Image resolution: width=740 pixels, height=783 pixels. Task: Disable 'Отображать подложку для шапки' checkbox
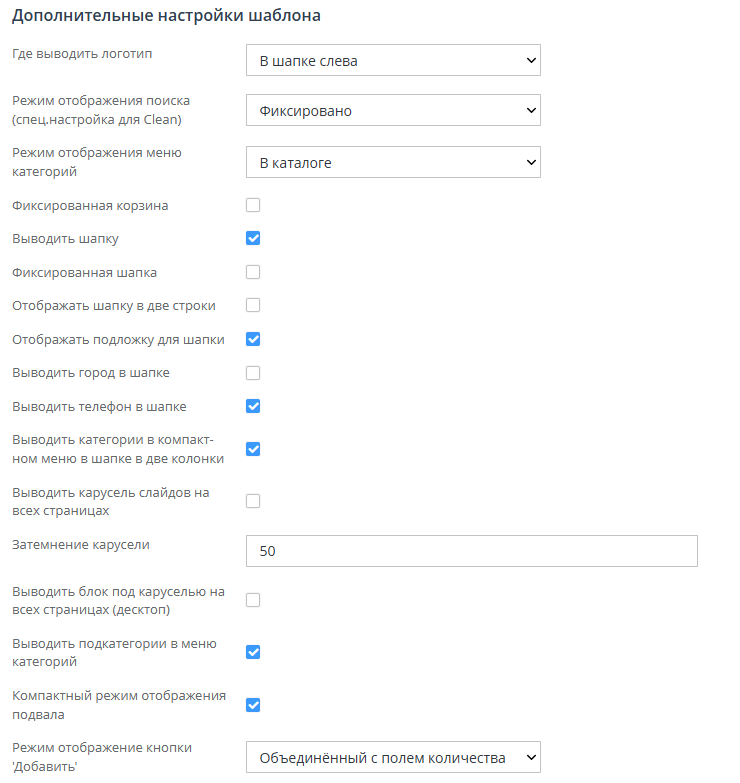pos(253,339)
